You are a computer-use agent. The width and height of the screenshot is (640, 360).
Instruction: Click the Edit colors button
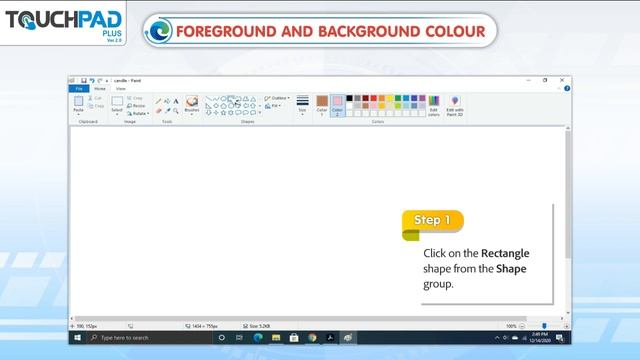click(x=434, y=106)
